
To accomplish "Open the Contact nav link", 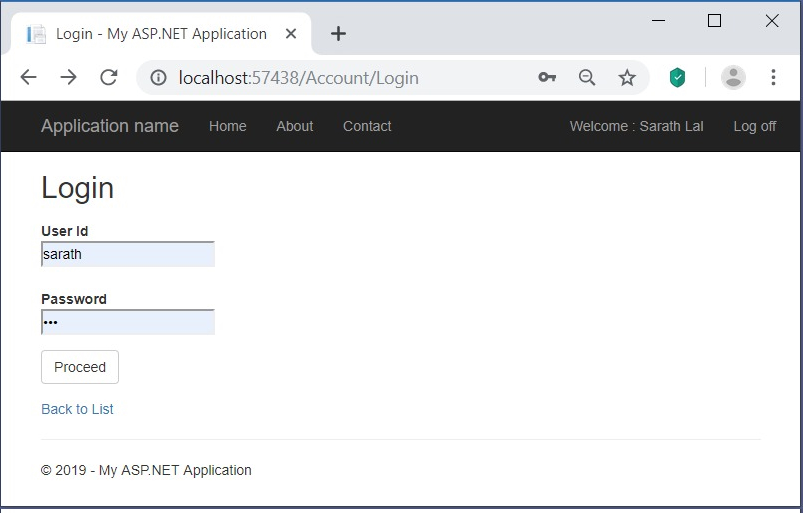I will click(x=367, y=126).
